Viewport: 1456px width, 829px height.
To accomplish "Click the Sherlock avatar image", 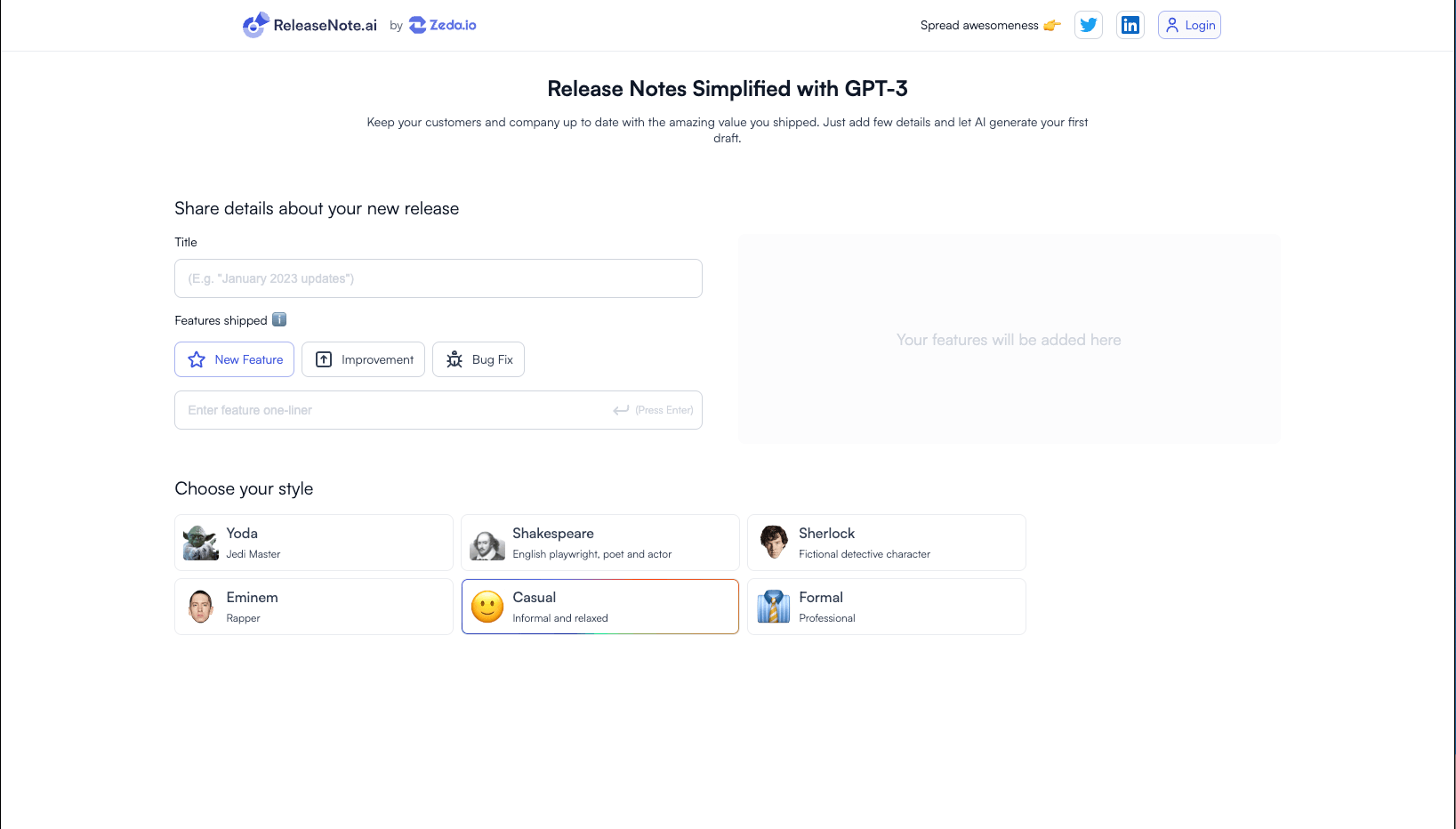I will [774, 543].
